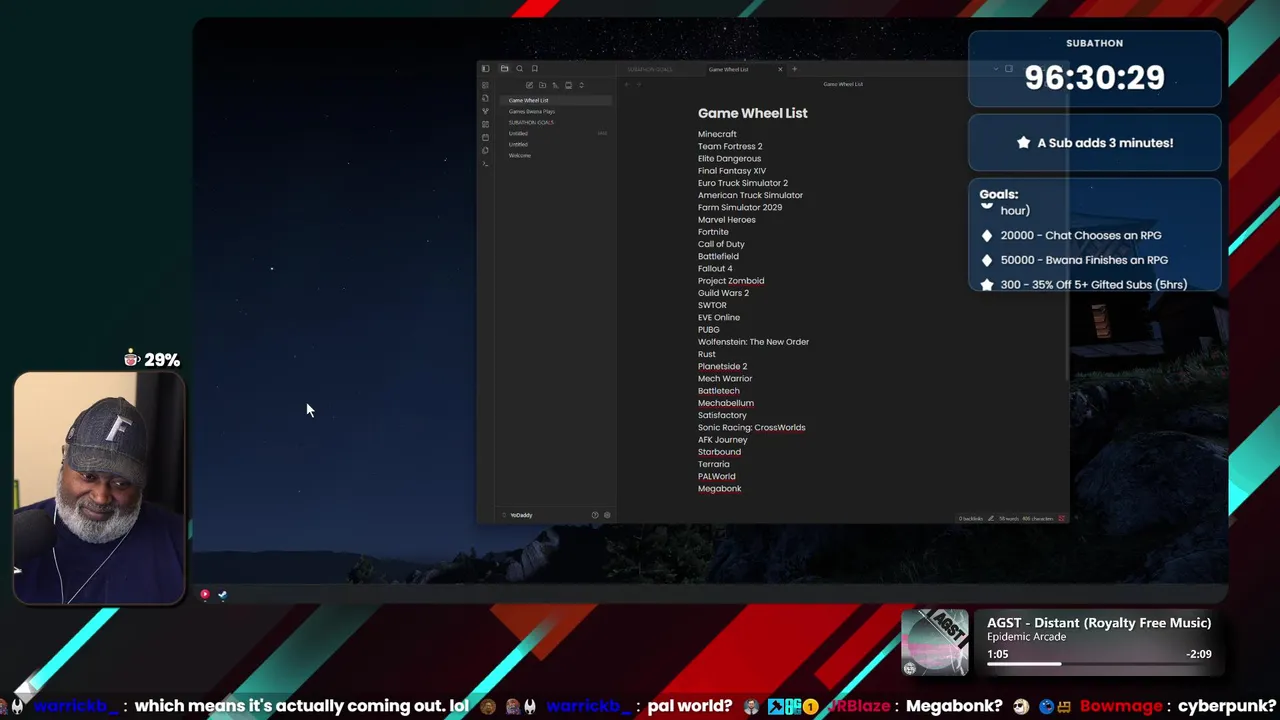Click the red sync status icon
Screen dimensions: 1280x720
tap(1061, 518)
